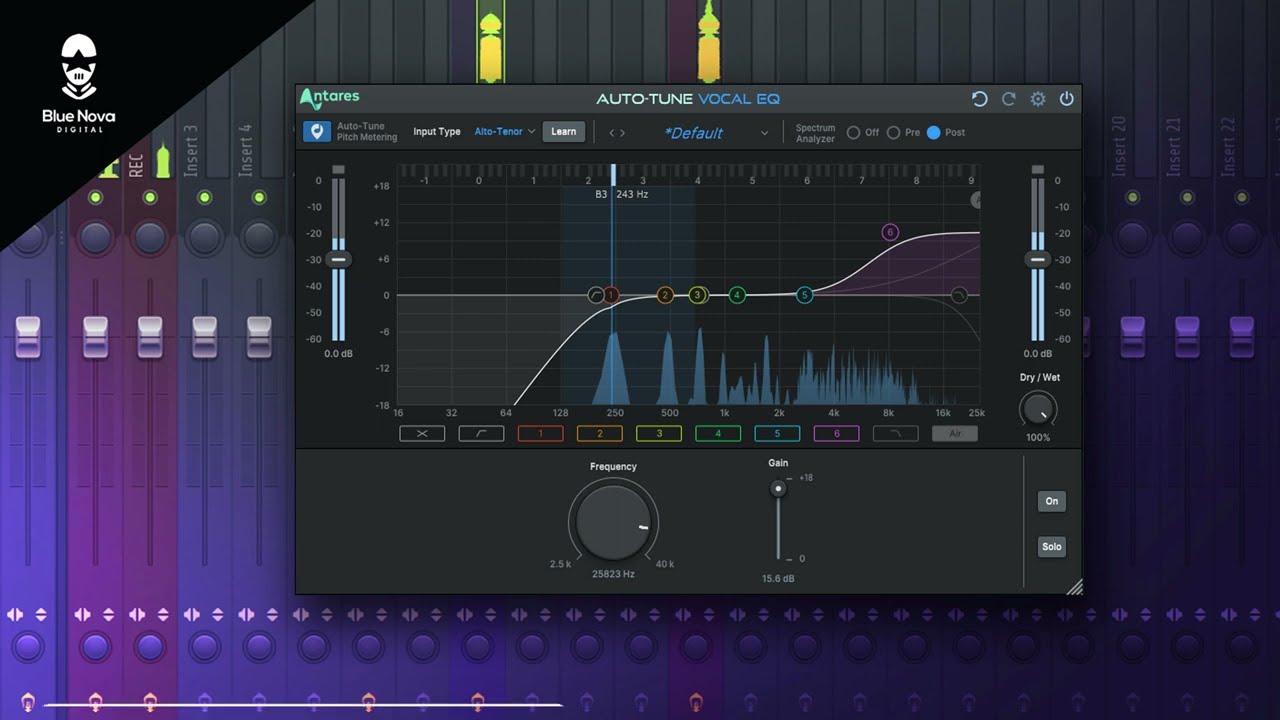Viewport: 1280px width, 720px height.
Task: Select the Insert 4 mixer track label
Action: tap(246, 150)
